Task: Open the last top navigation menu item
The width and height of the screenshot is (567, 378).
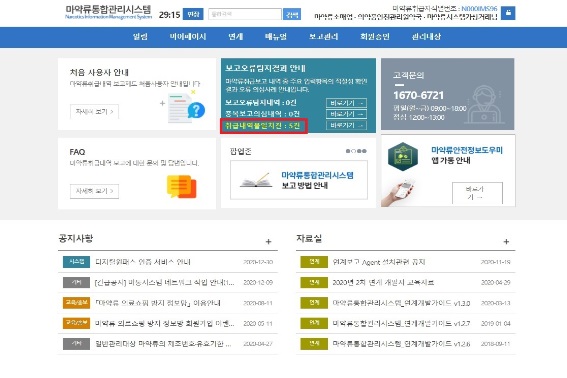Action: click(426, 37)
